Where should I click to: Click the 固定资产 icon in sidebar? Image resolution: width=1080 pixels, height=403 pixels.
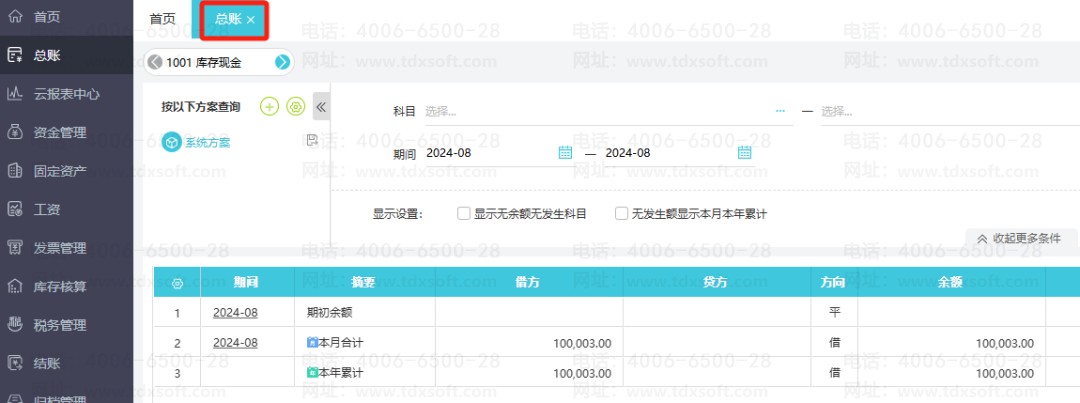(x=15, y=172)
